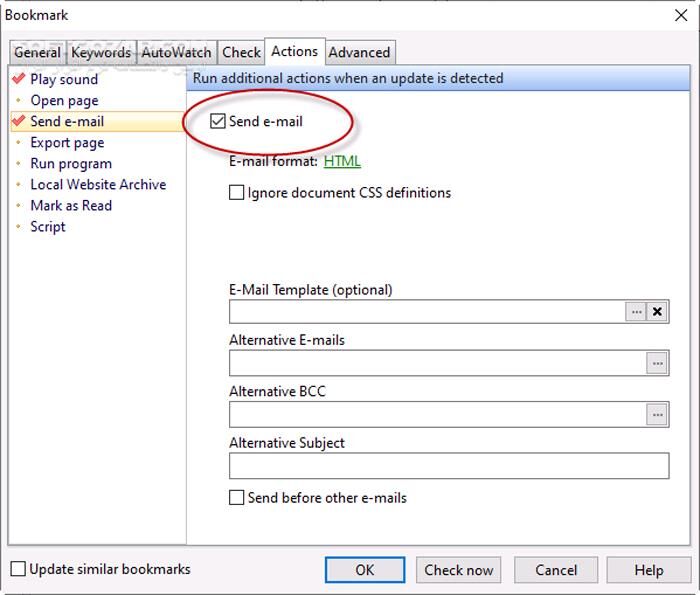Screen dimensions: 700x595
Task: Close the Bookmark dialog window
Action: 681,15
